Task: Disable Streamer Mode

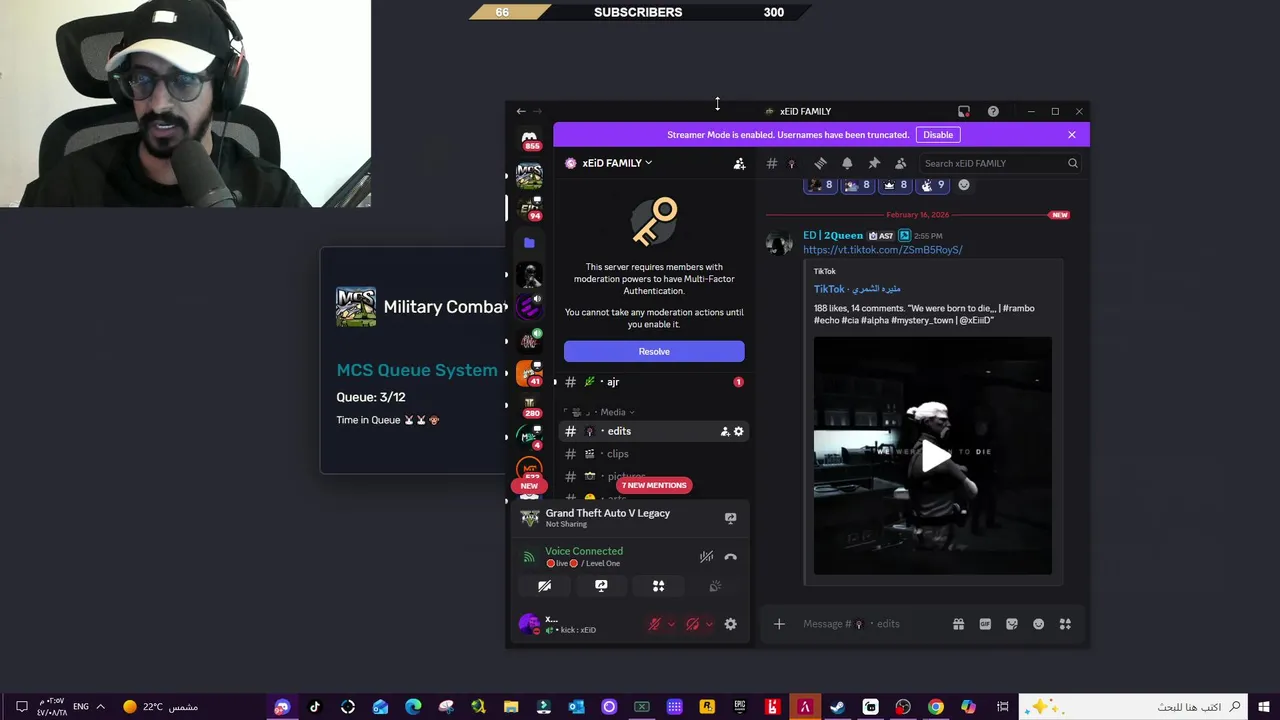Action: point(938,135)
